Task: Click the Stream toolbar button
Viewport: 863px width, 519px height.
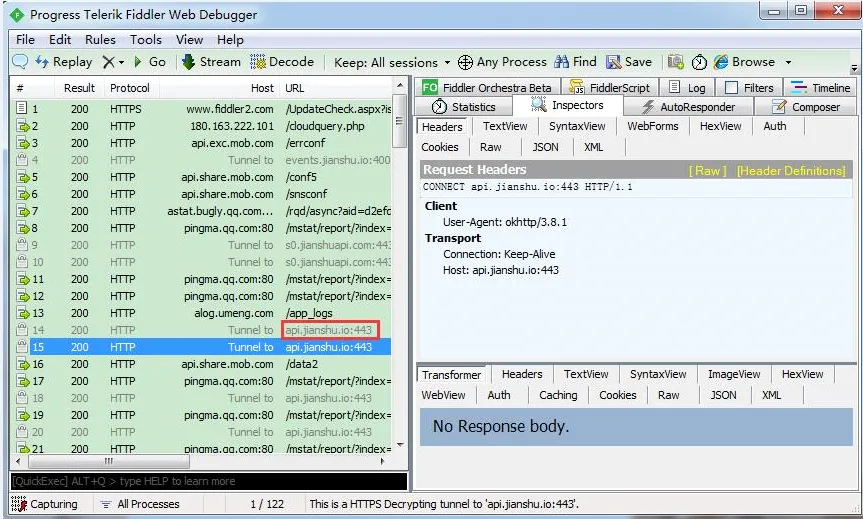Action: (x=211, y=62)
